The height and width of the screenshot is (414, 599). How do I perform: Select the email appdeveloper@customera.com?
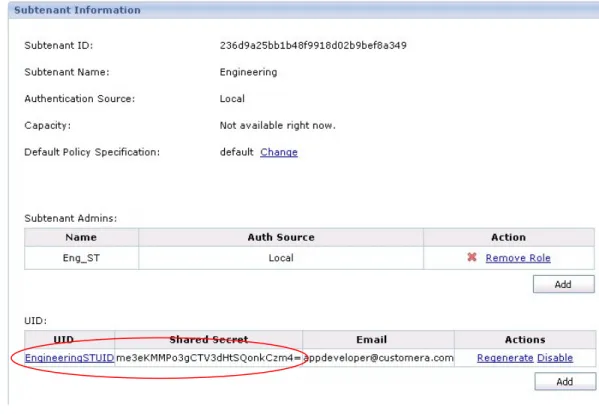pos(378,358)
